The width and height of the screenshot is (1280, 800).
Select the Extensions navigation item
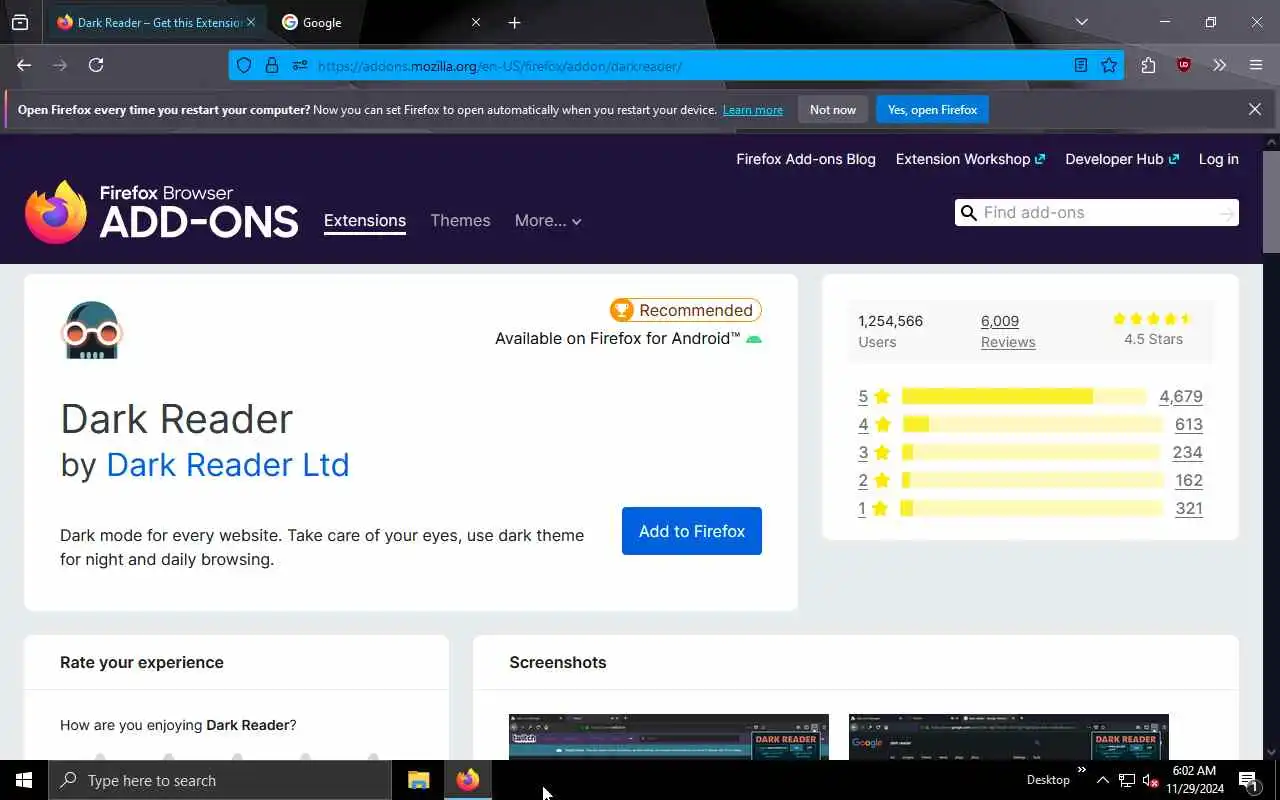365,221
